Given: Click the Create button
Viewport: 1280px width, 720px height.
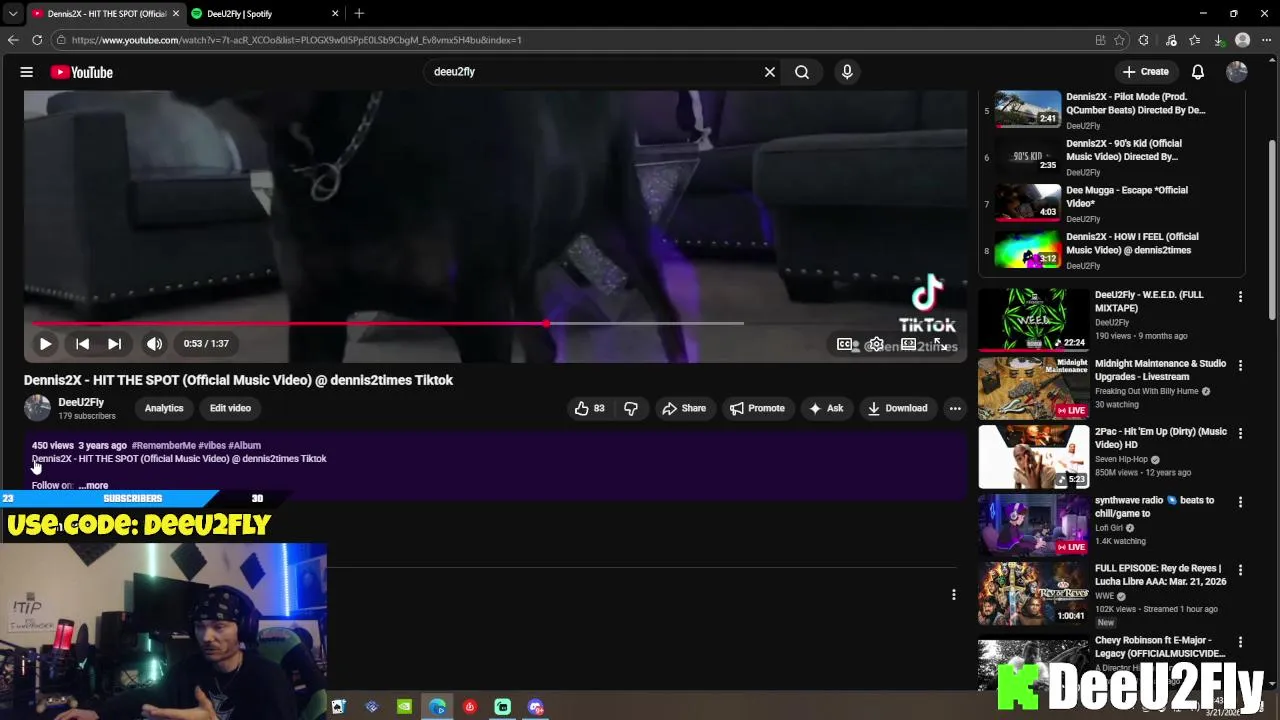Looking at the screenshot, I should point(1145,72).
